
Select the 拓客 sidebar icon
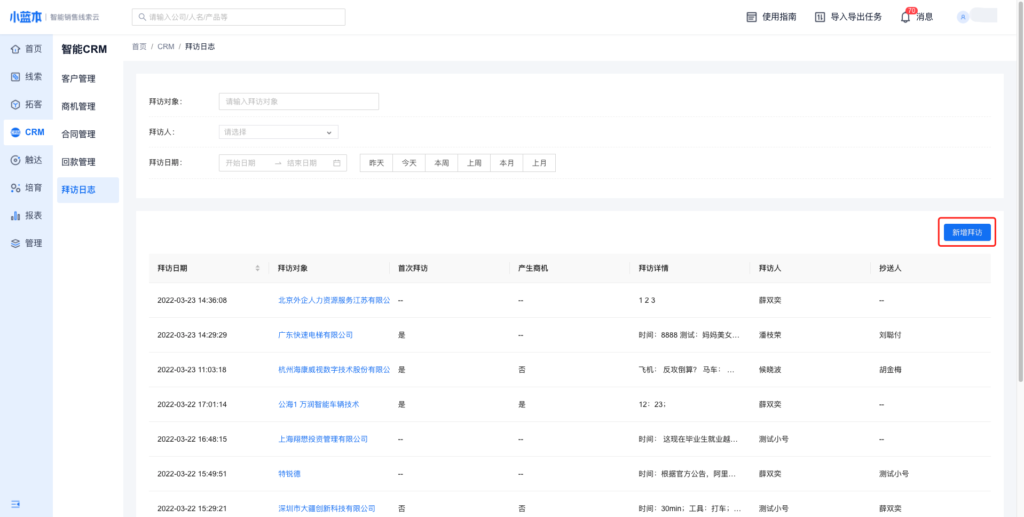click(15, 104)
